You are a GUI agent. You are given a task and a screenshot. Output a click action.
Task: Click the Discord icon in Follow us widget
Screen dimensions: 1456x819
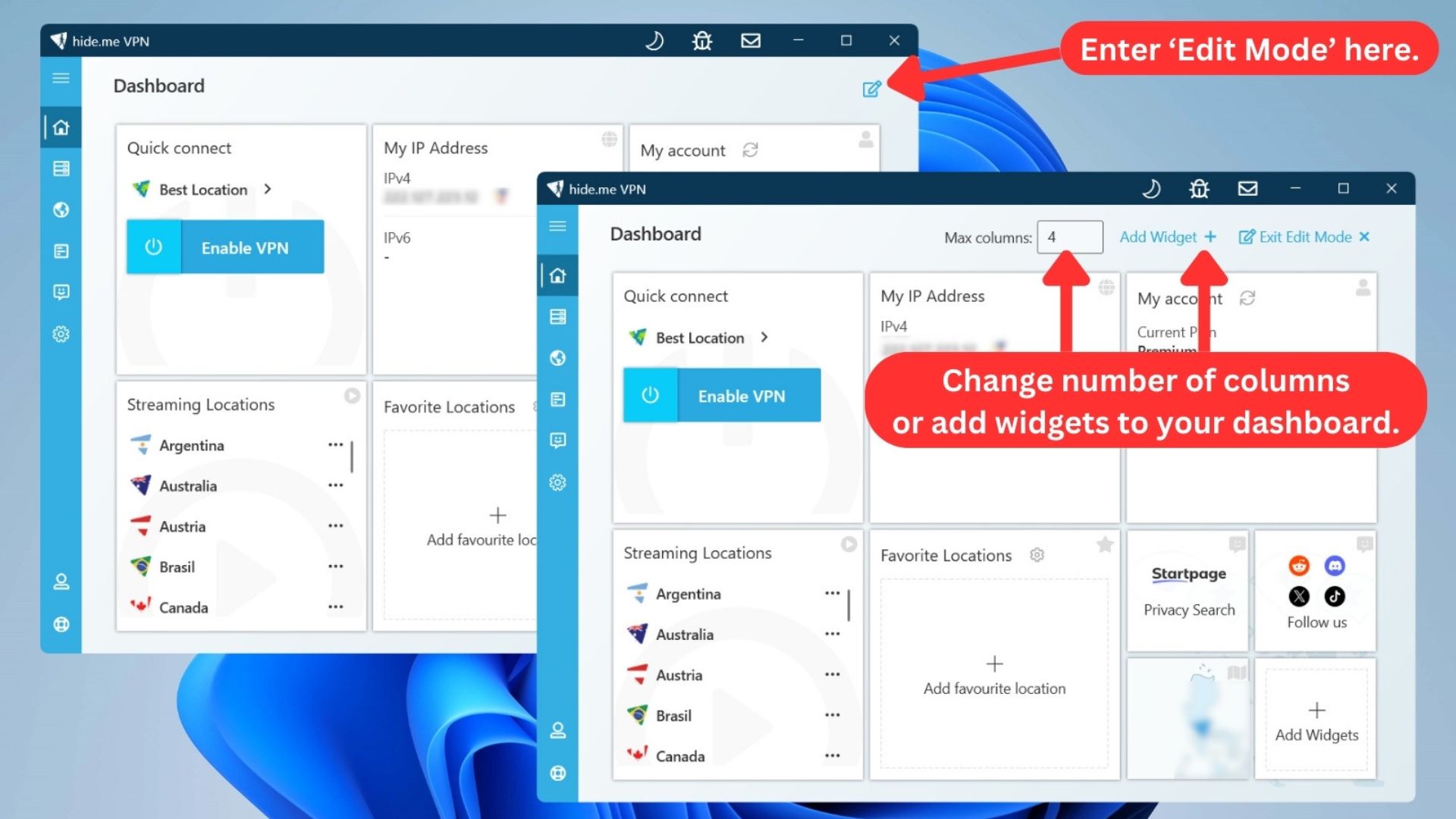click(1335, 566)
